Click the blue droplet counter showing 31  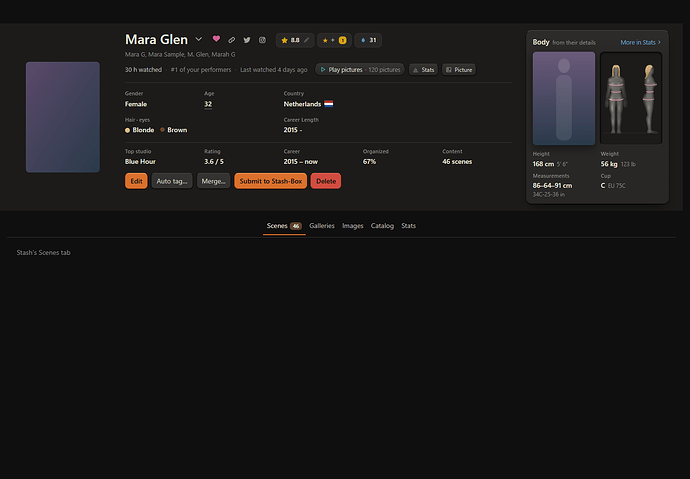coord(368,40)
